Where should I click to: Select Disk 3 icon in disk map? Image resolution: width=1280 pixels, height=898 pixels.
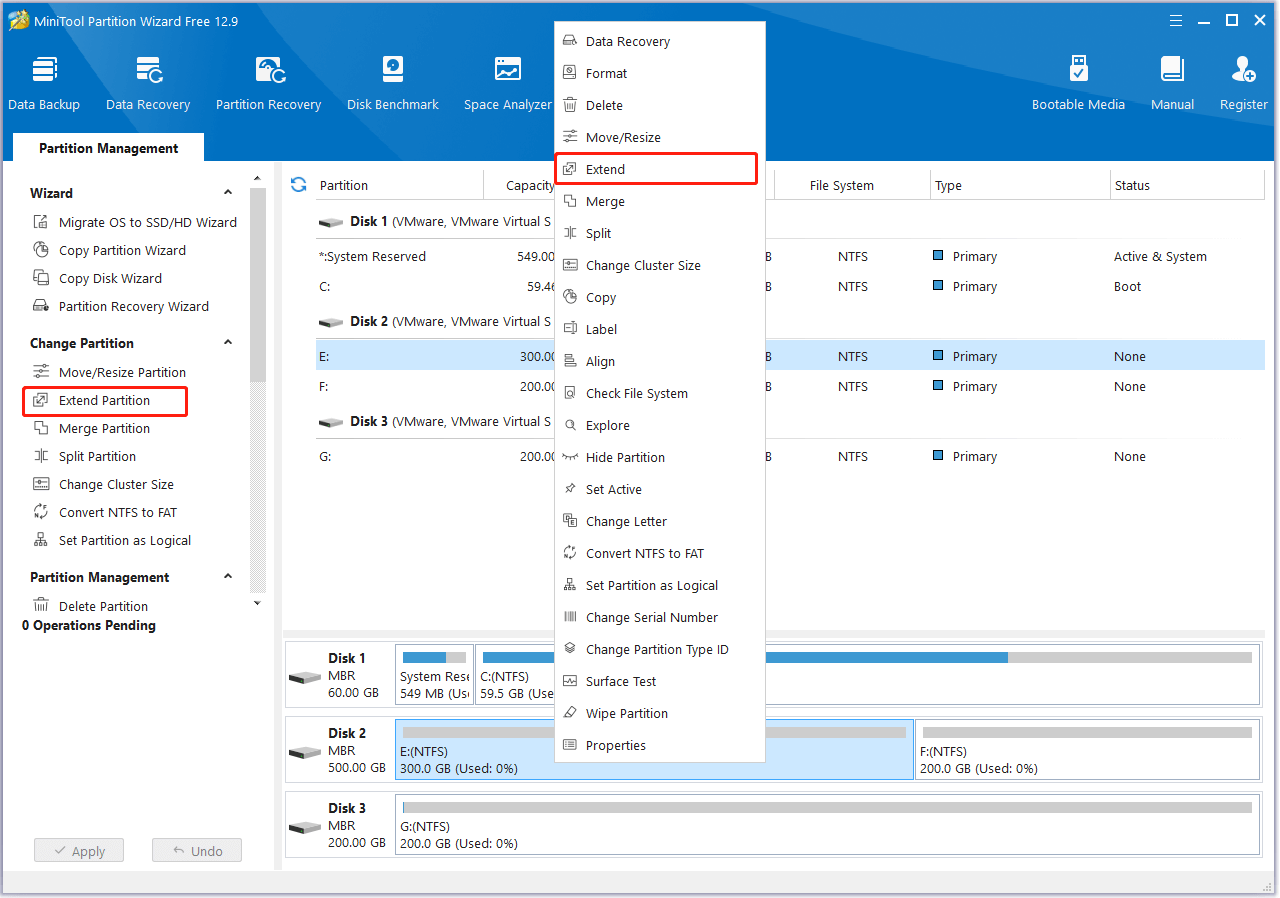click(x=304, y=826)
